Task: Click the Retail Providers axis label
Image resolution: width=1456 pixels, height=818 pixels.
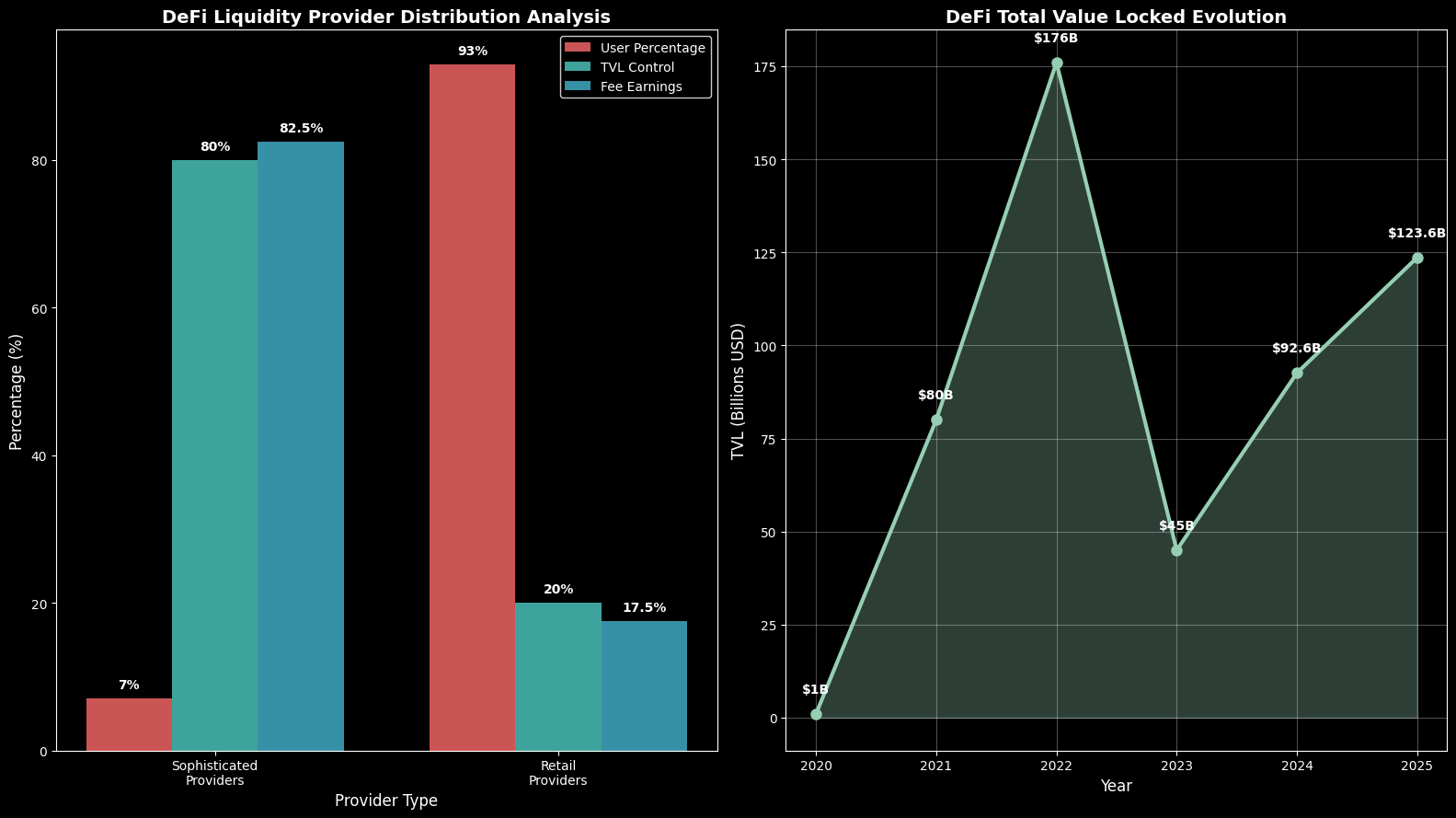Action: (x=558, y=773)
